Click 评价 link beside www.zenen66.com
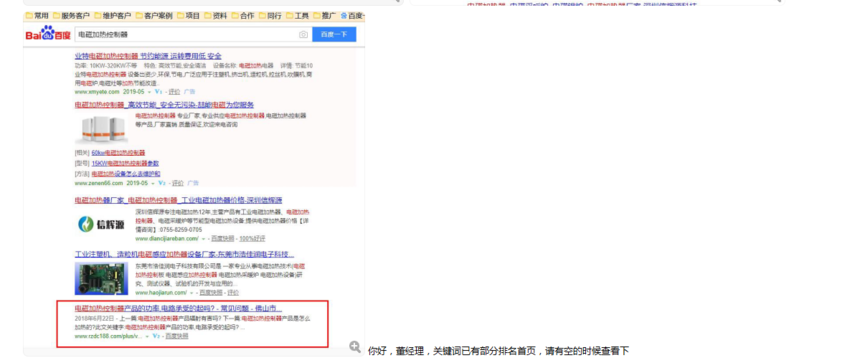The image size is (860, 363). 178,183
